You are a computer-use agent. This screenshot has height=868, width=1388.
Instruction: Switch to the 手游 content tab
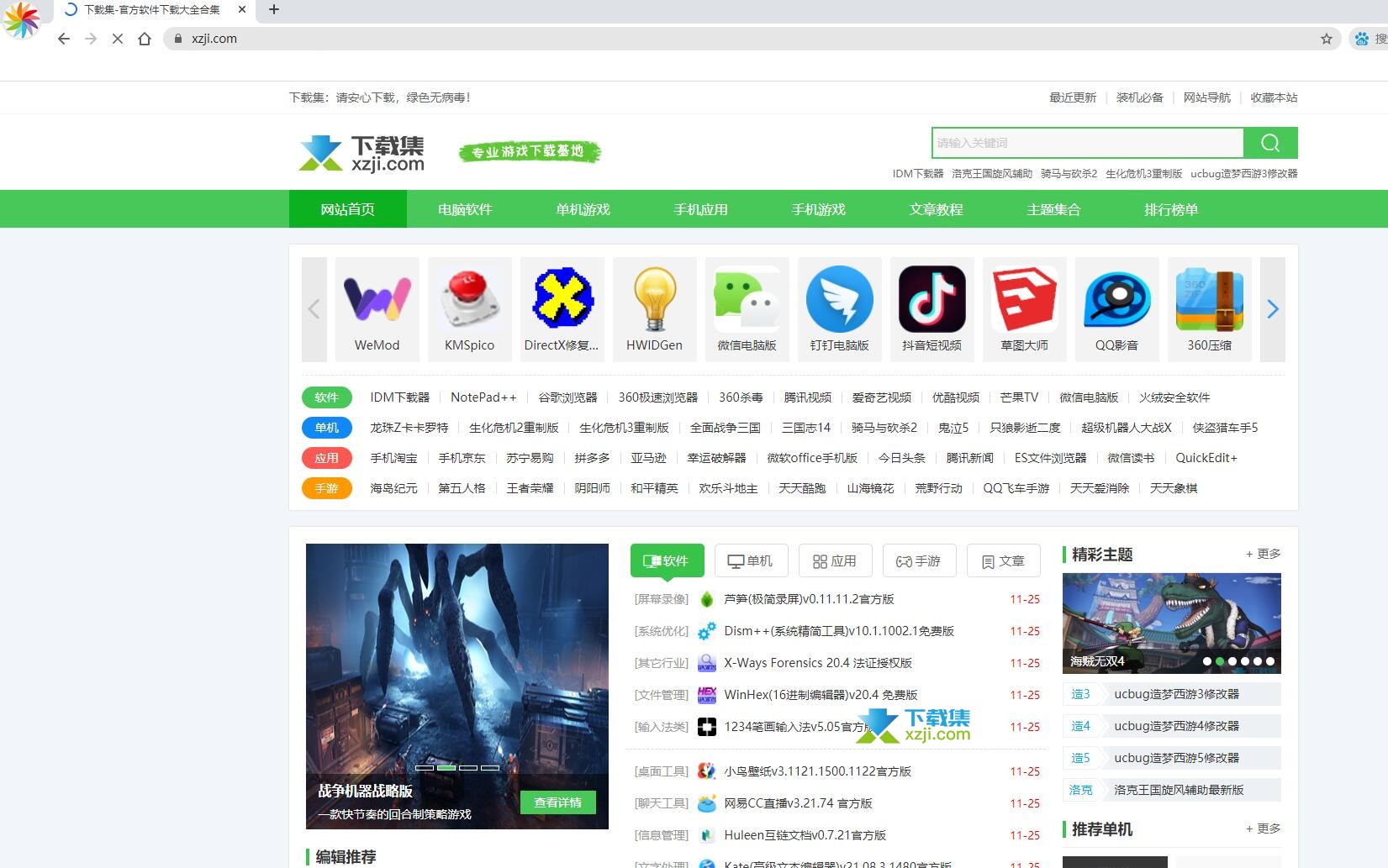click(x=919, y=561)
